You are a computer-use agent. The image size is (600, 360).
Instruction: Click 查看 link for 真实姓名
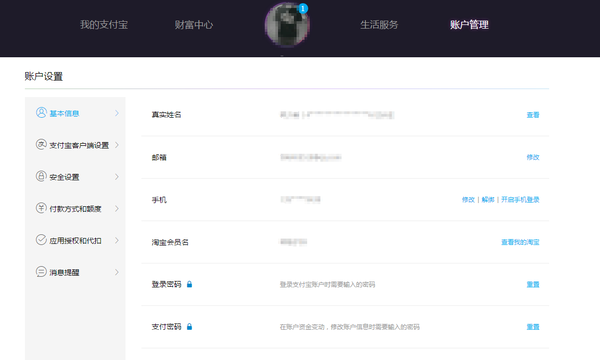point(533,115)
